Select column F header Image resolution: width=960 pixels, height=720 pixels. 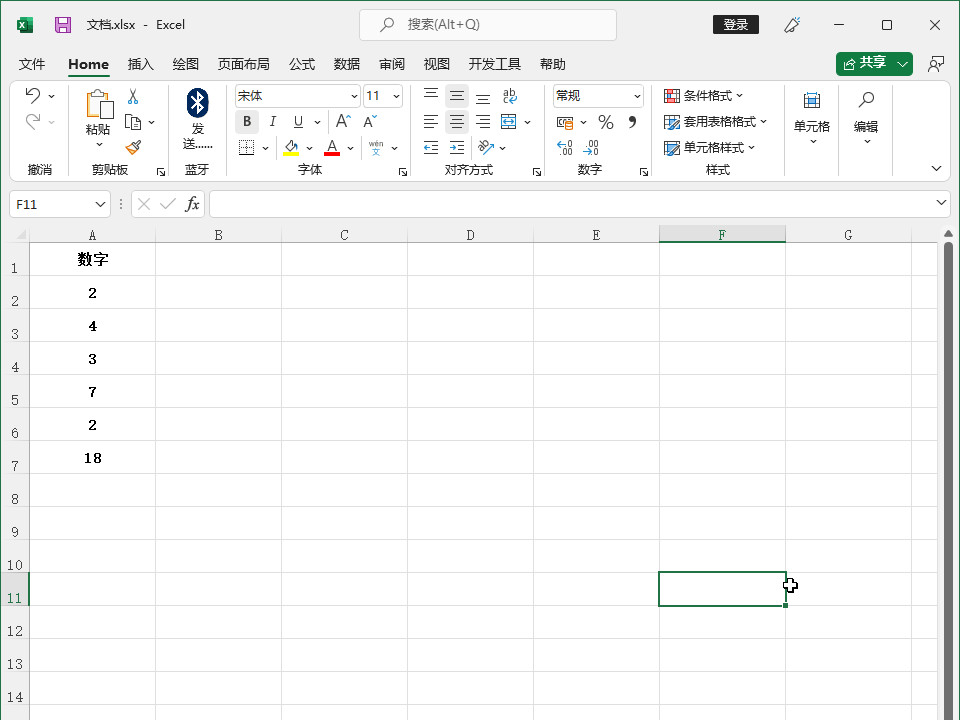coord(722,234)
